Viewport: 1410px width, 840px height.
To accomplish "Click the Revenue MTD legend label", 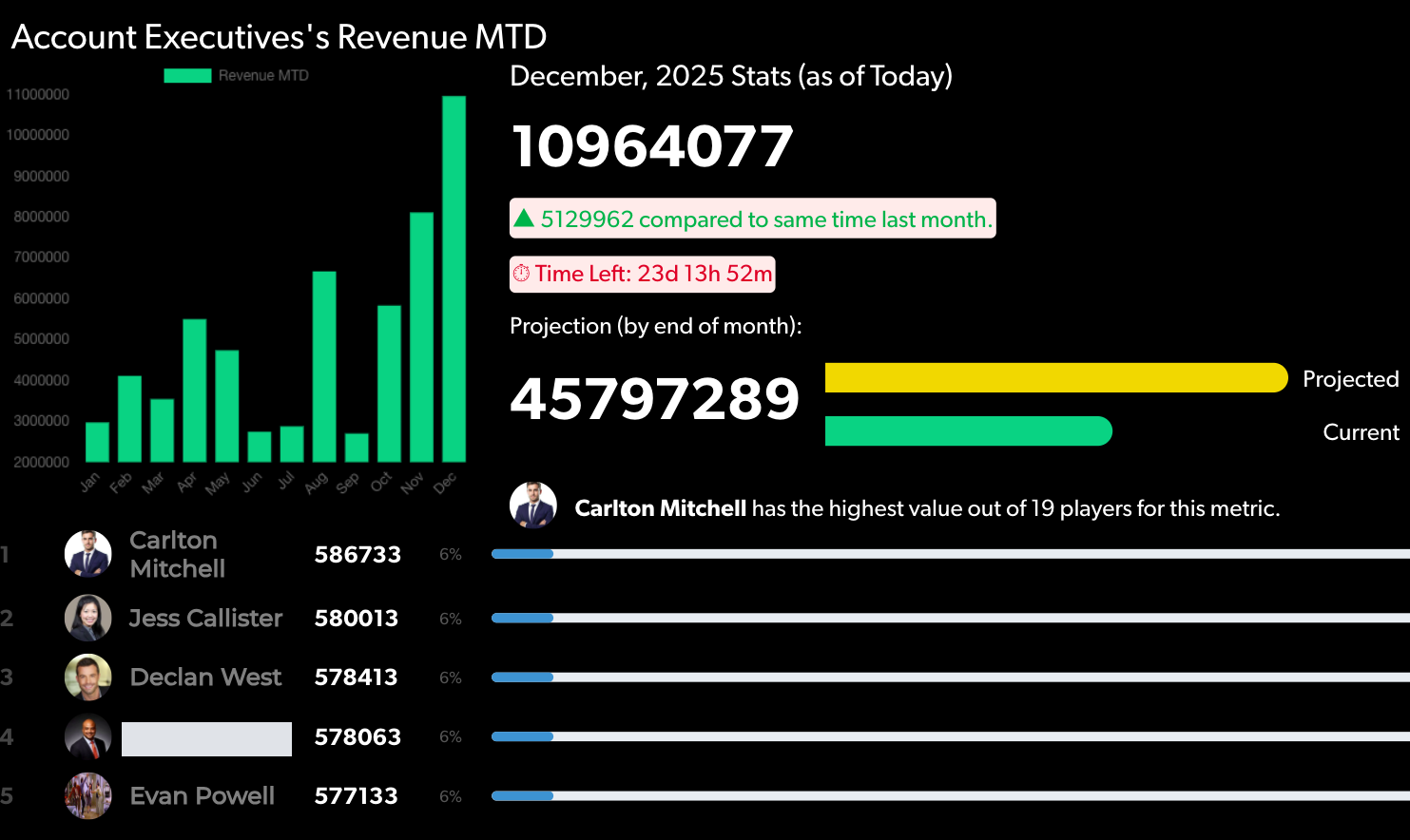I will (263, 76).
